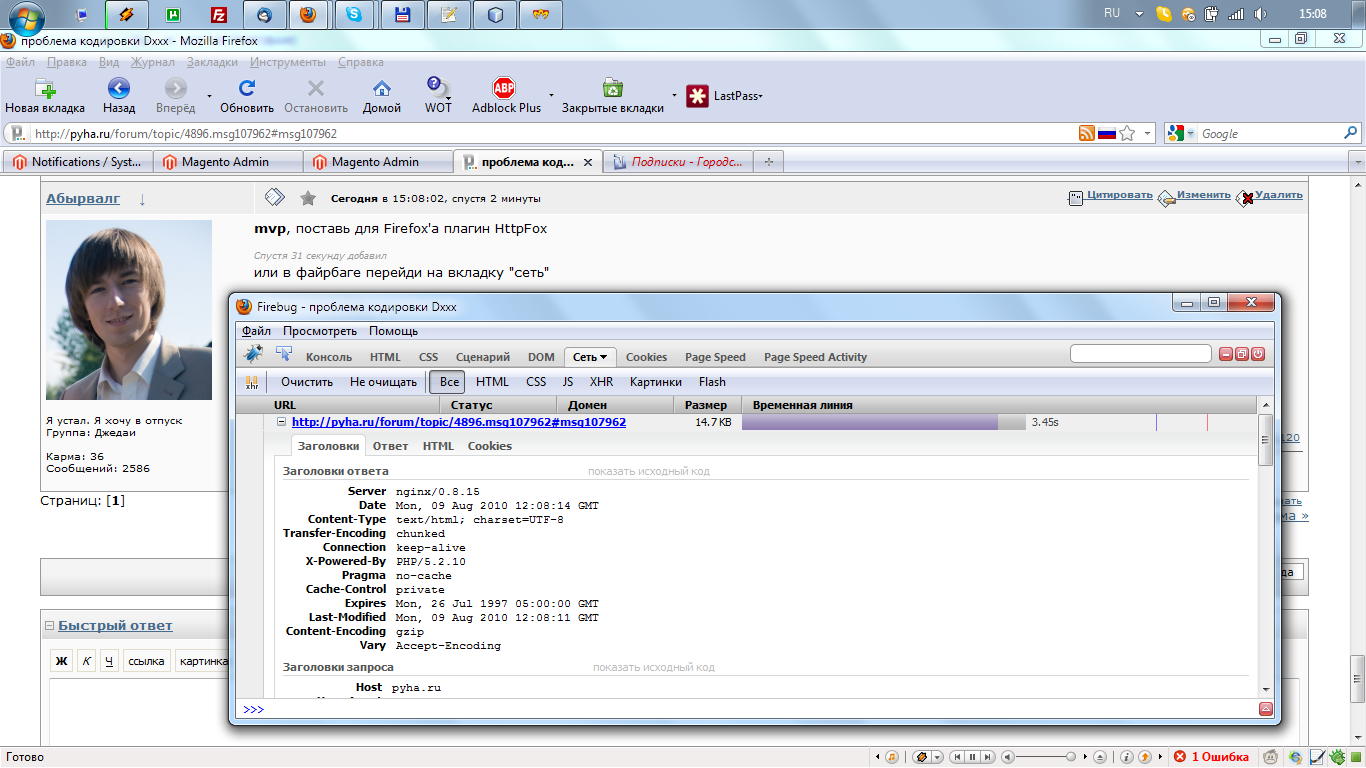The image size is (1366, 768).
Task: Click the Цитировать link on the post
Action: coord(1119,196)
